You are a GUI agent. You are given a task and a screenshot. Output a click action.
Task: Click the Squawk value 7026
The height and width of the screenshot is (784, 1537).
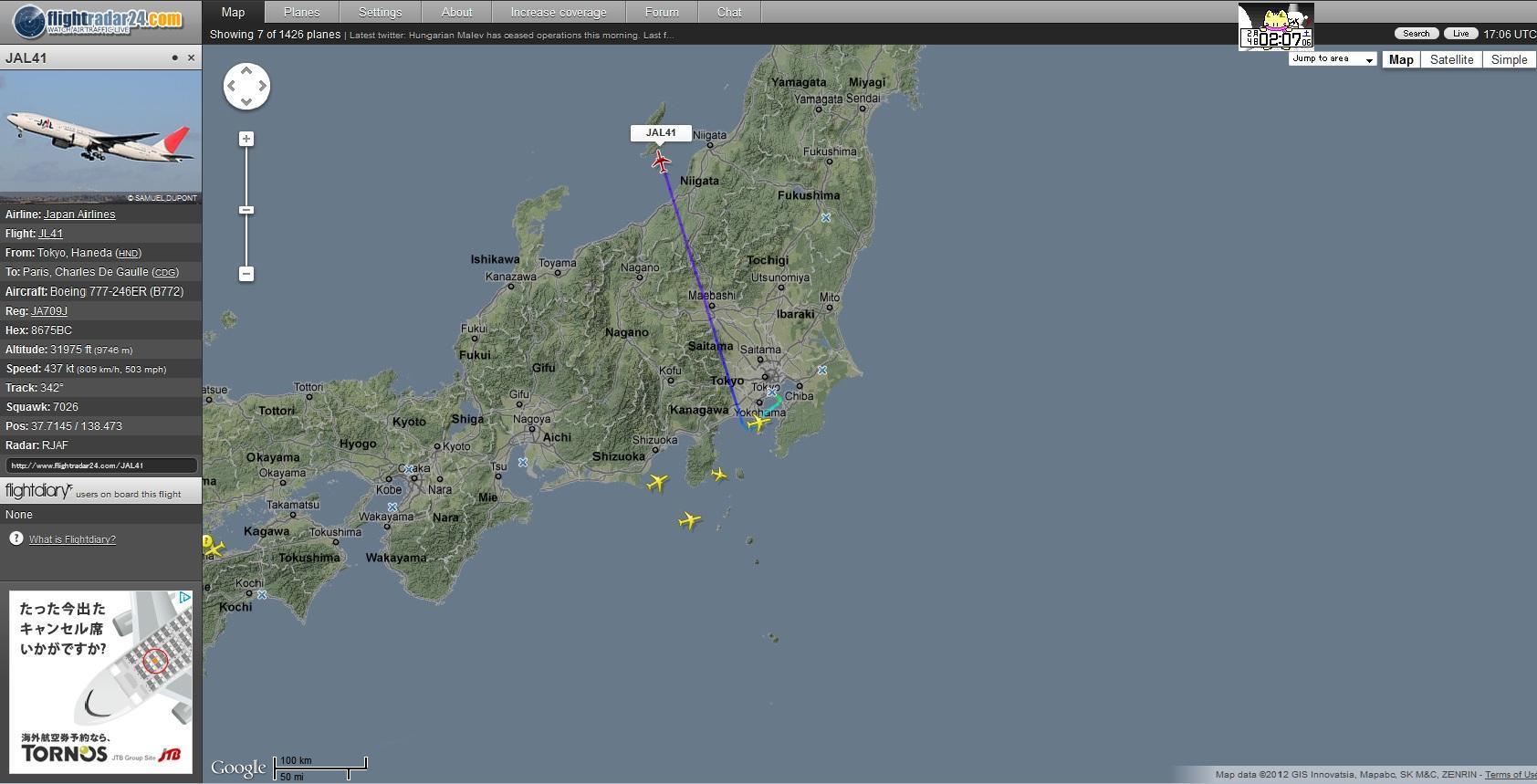tap(66, 407)
